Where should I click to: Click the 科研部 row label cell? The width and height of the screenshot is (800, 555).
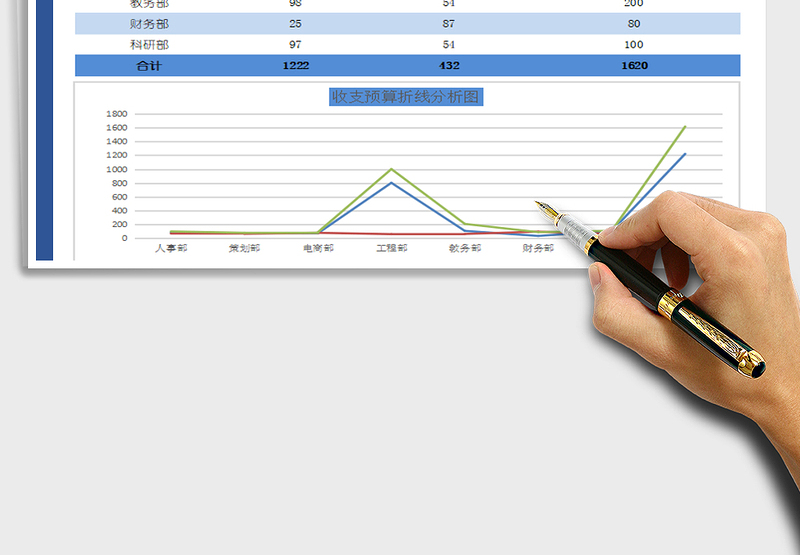149,45
